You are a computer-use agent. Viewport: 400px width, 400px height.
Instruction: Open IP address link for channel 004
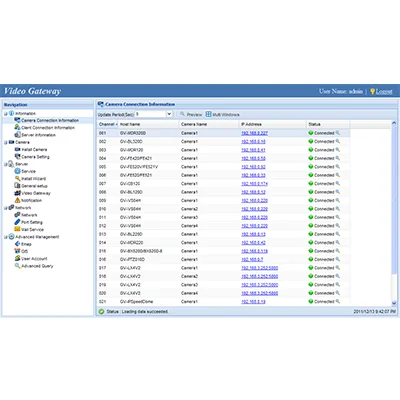pos(253,158)
